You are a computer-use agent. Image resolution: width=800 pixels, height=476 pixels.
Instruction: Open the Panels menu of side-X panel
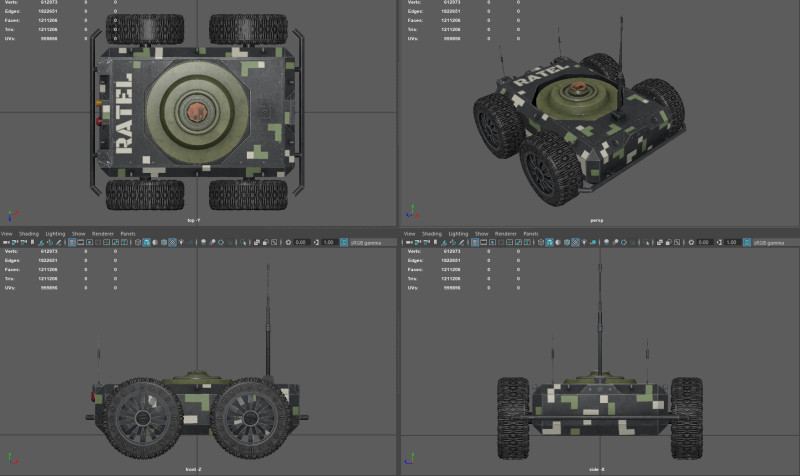point(527,233)
